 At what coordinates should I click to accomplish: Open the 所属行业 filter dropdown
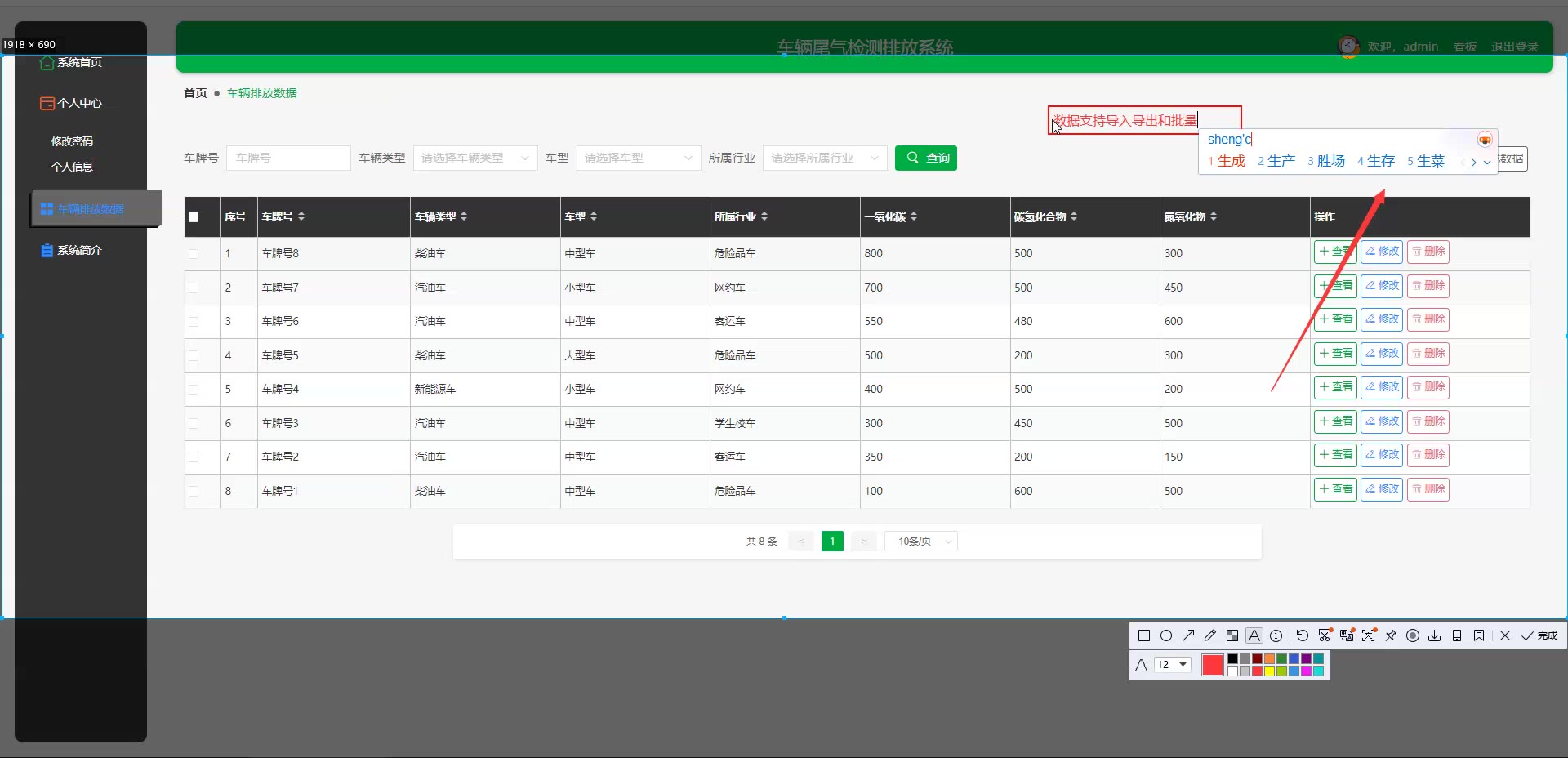[x=825, y=158]
